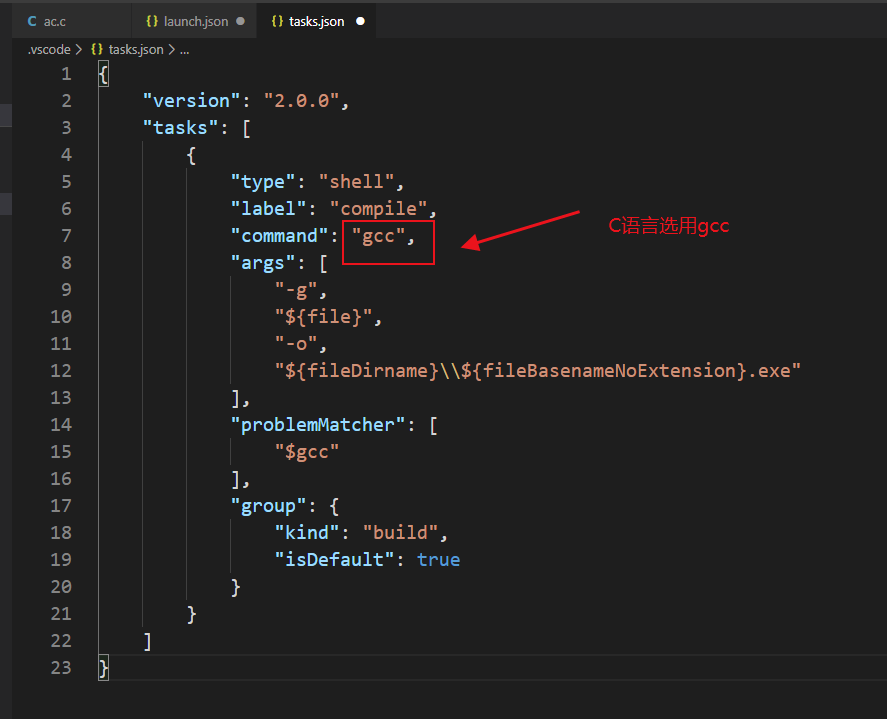887x719 pixels.
Task: Click the braces icon on tasks.json tab
Action: (277, 21)
